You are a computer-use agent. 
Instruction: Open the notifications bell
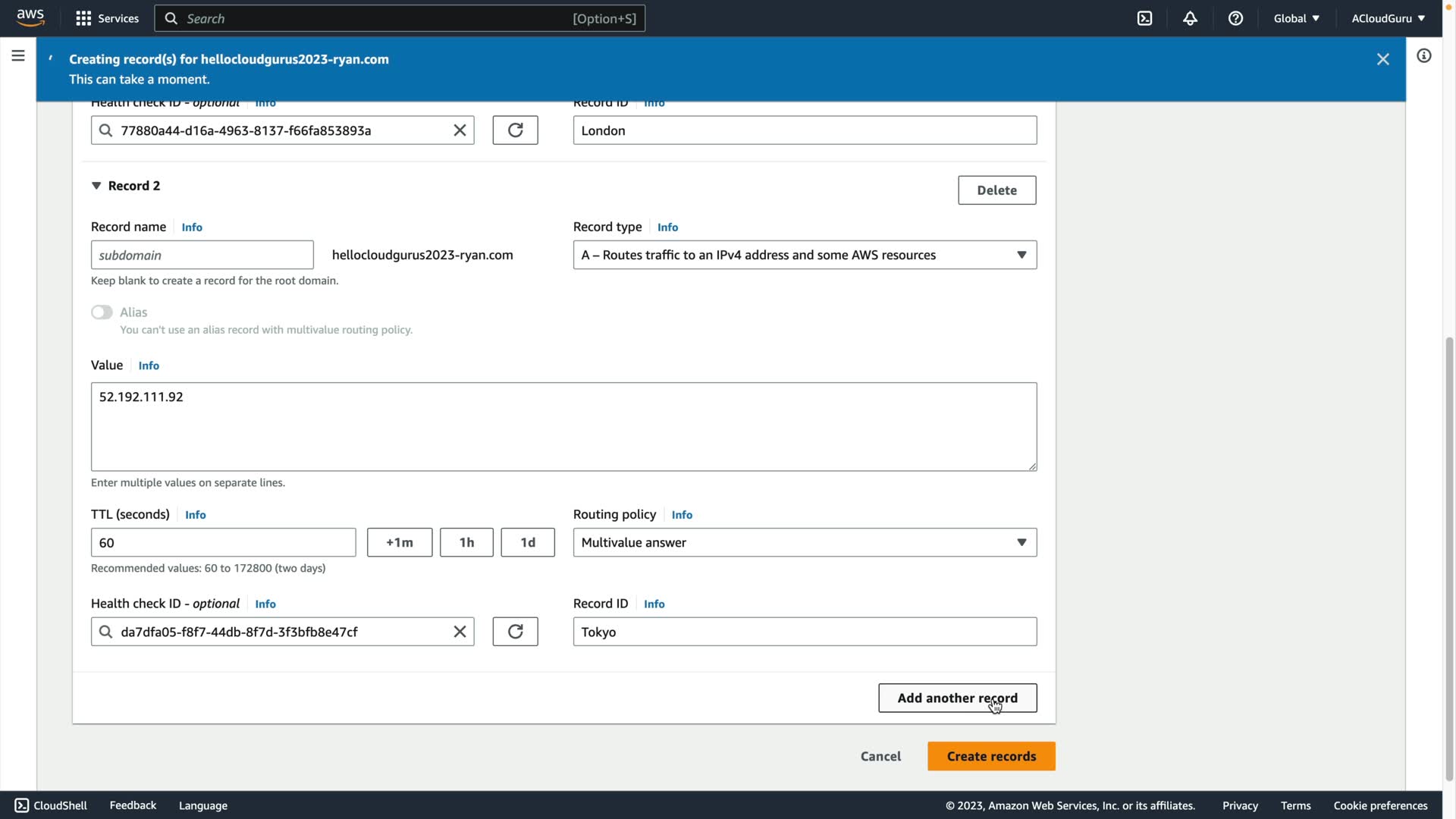pos(1190,18)
